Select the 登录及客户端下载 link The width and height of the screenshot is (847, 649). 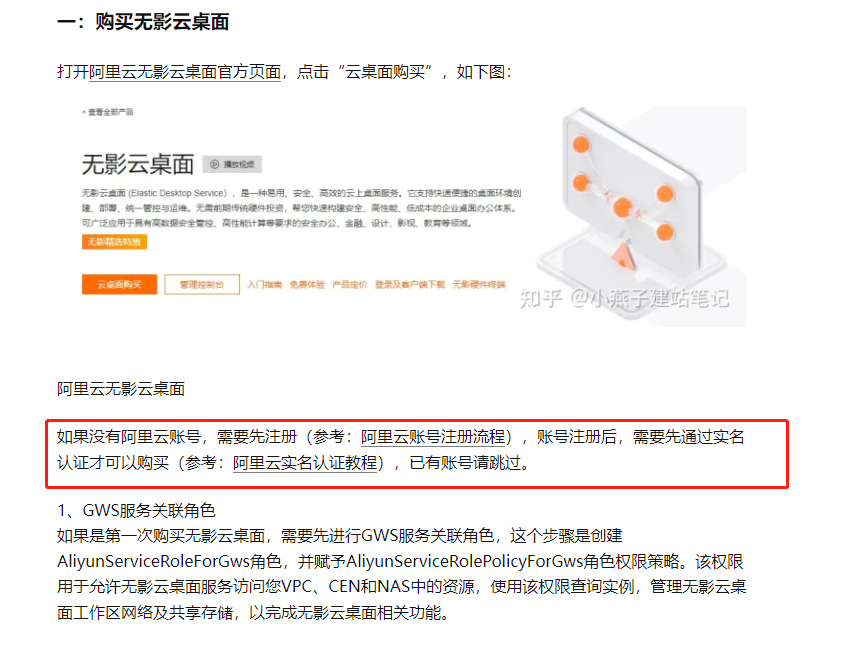(410, 285)
